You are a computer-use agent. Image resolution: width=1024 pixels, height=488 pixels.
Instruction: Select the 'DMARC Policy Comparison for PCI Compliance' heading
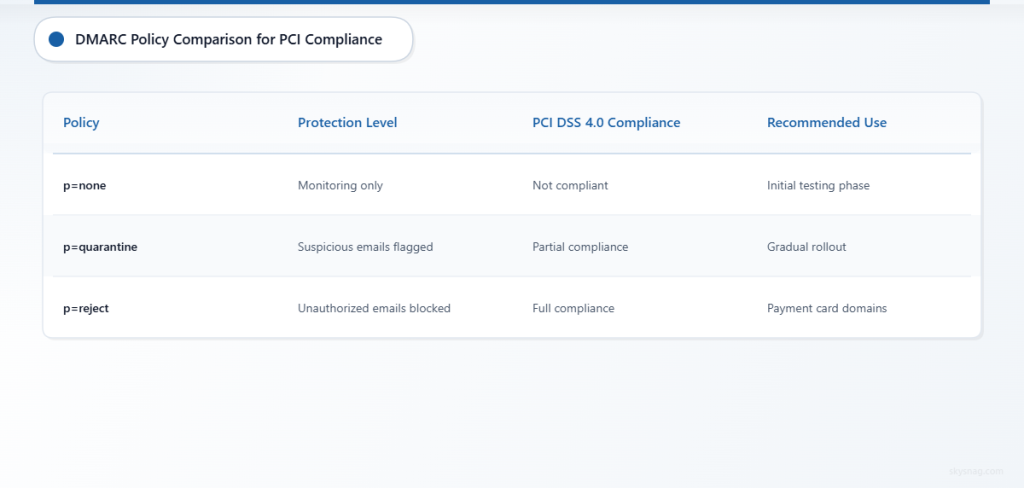coord(229,39)
